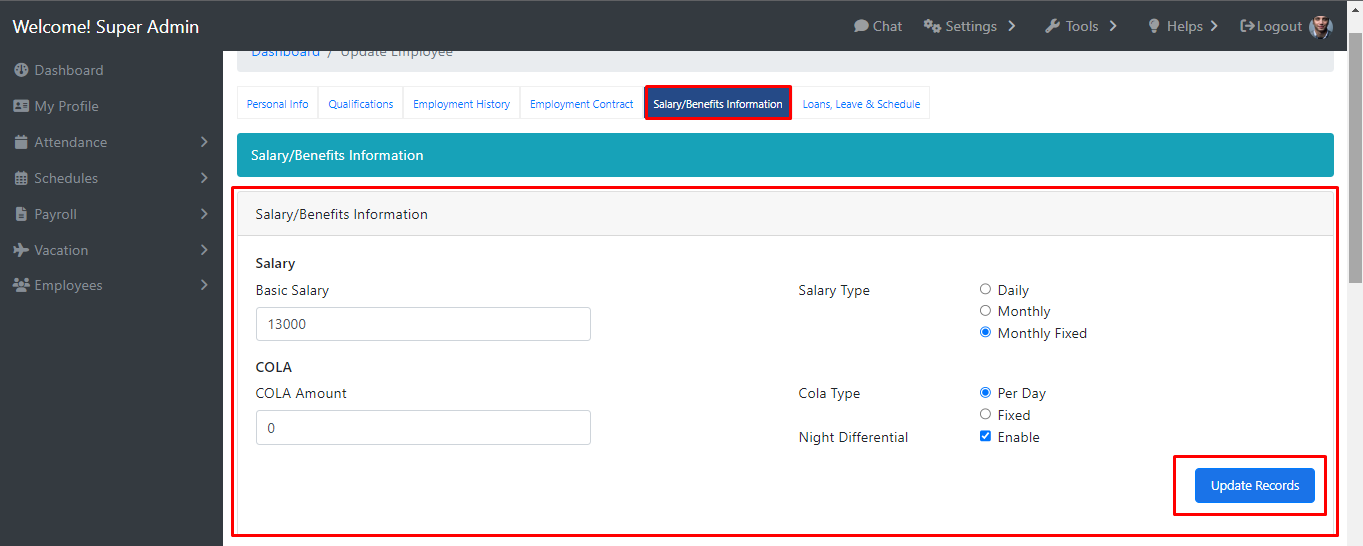Image resolution: width=1363 pixels, height=546 pixels.
Task: Click the Employees label in sidebar
Action: 68,285
